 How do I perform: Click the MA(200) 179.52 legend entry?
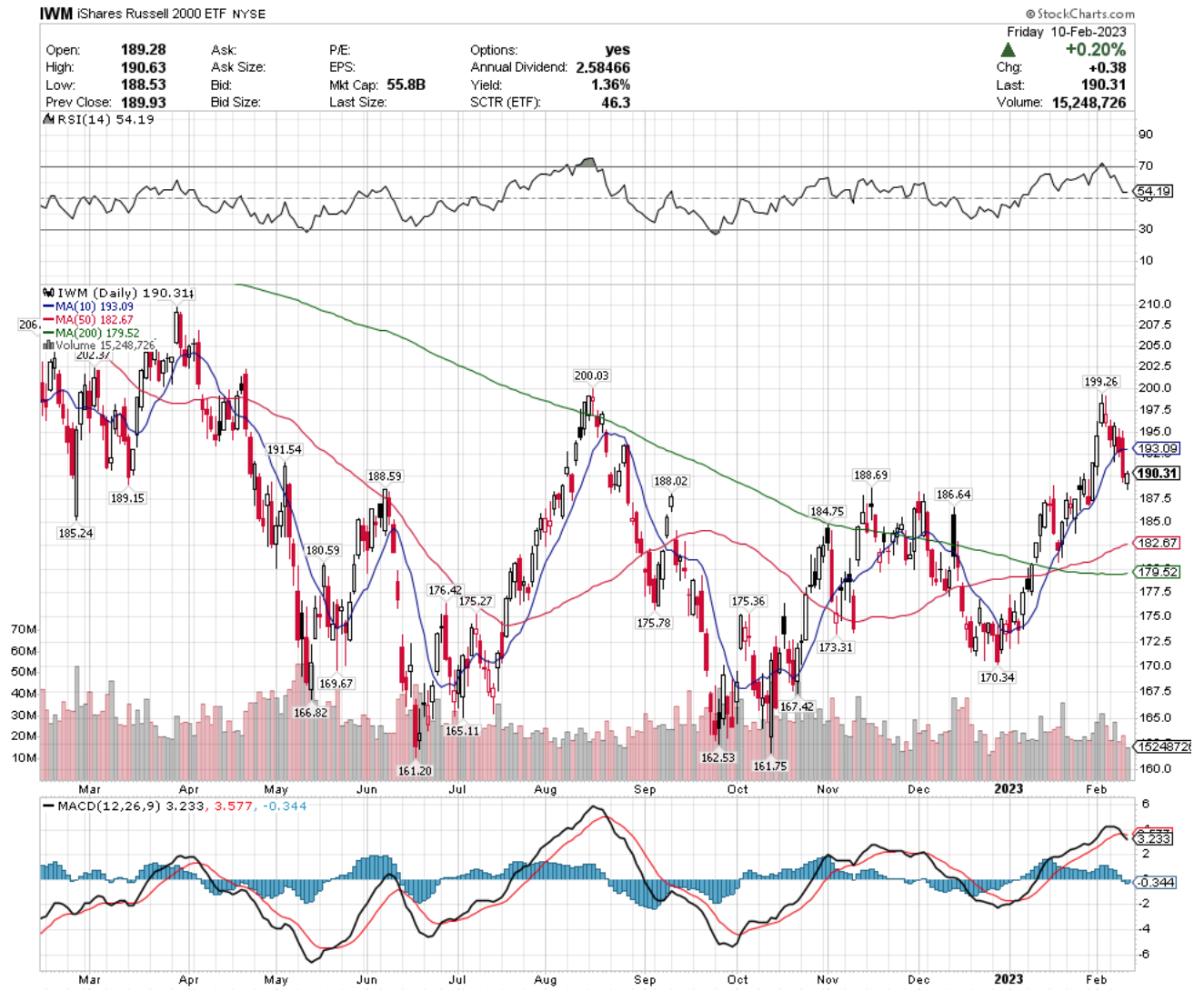(91, 333)
